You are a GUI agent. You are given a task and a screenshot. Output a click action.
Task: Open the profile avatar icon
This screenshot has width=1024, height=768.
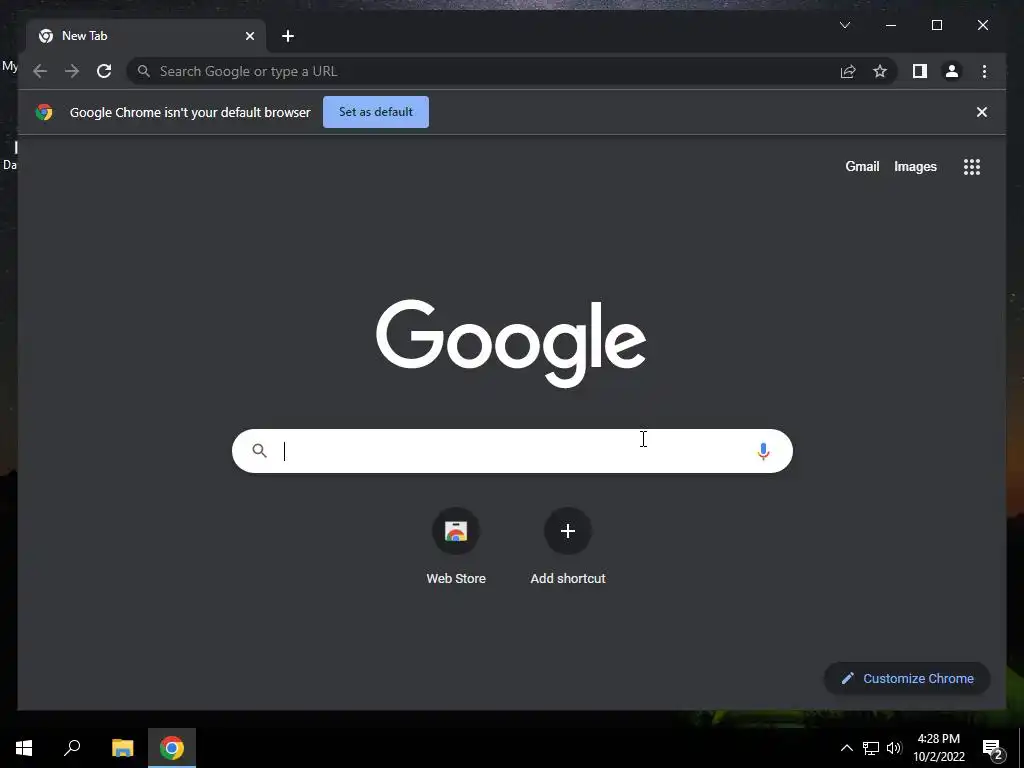[x=952, y=71]
